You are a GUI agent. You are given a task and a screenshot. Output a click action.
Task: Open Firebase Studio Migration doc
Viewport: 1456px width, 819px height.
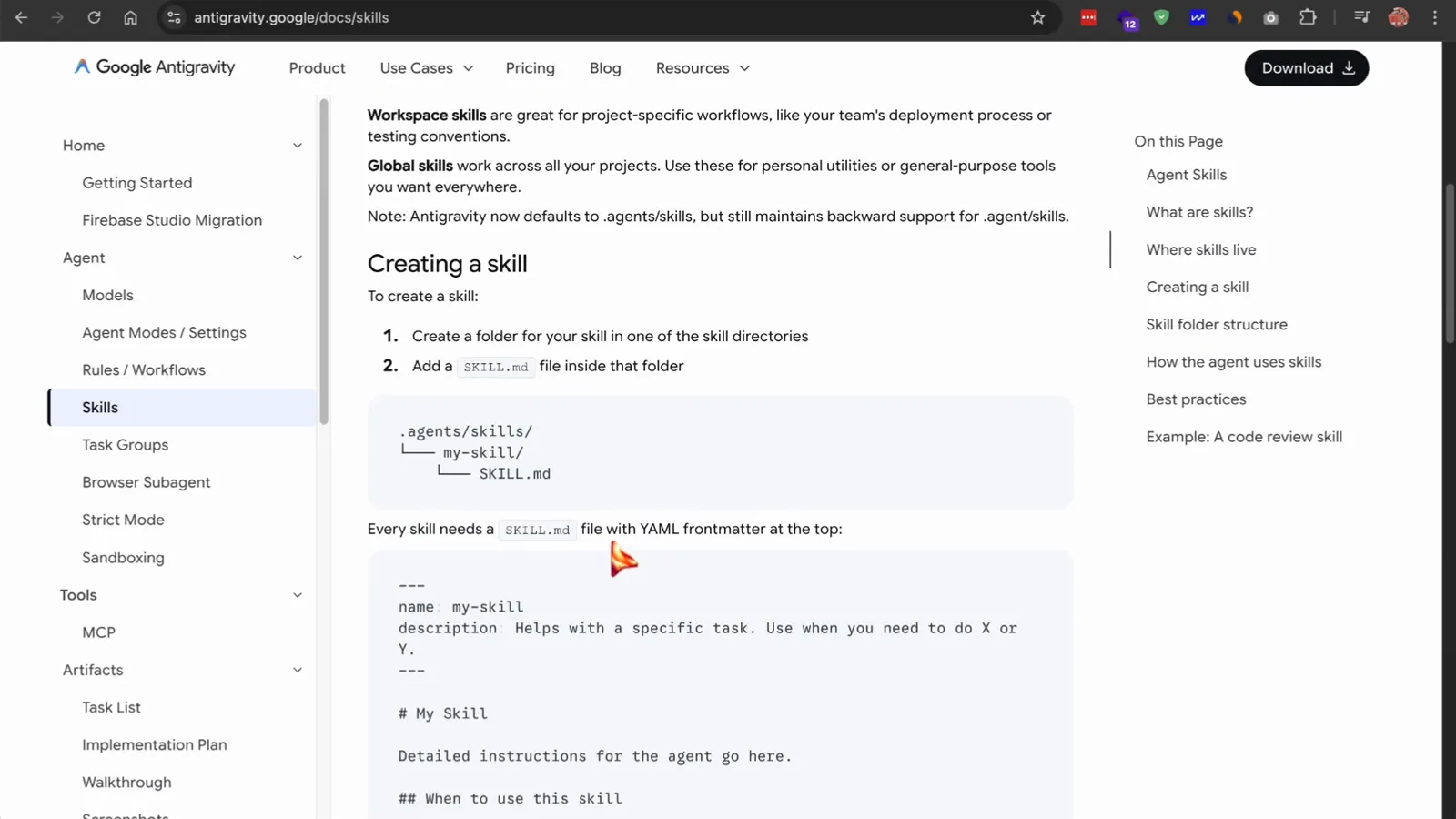172,220
